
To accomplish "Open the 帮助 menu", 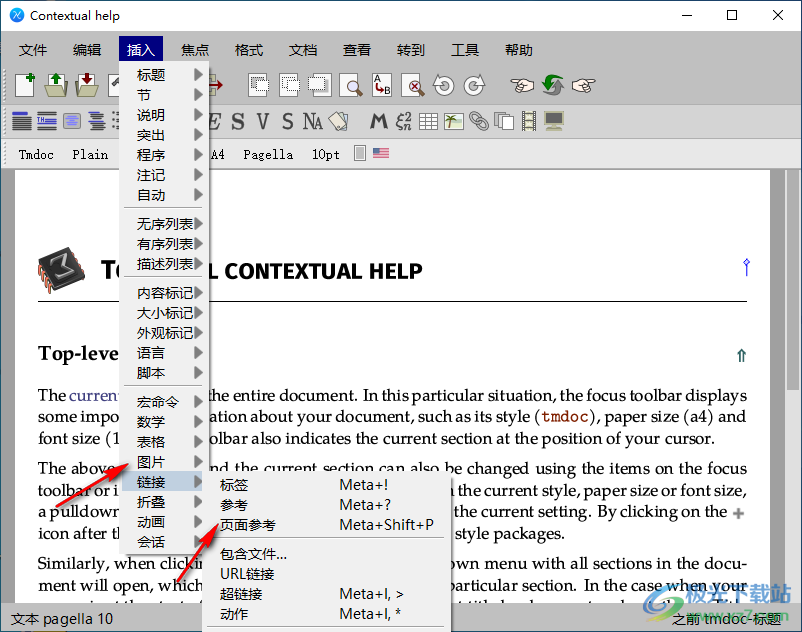I will point(519,50).
